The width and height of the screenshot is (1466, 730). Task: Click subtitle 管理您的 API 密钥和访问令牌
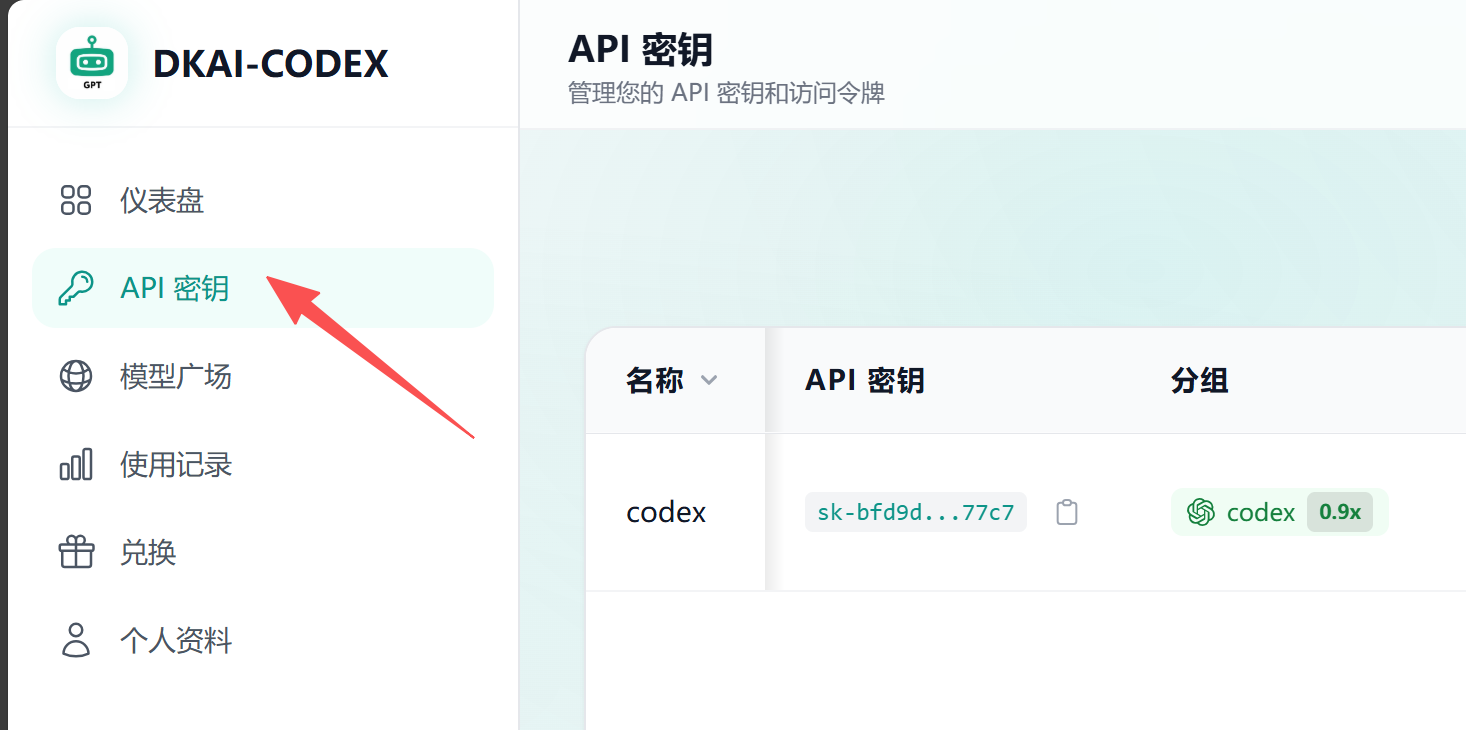(726, 94)
